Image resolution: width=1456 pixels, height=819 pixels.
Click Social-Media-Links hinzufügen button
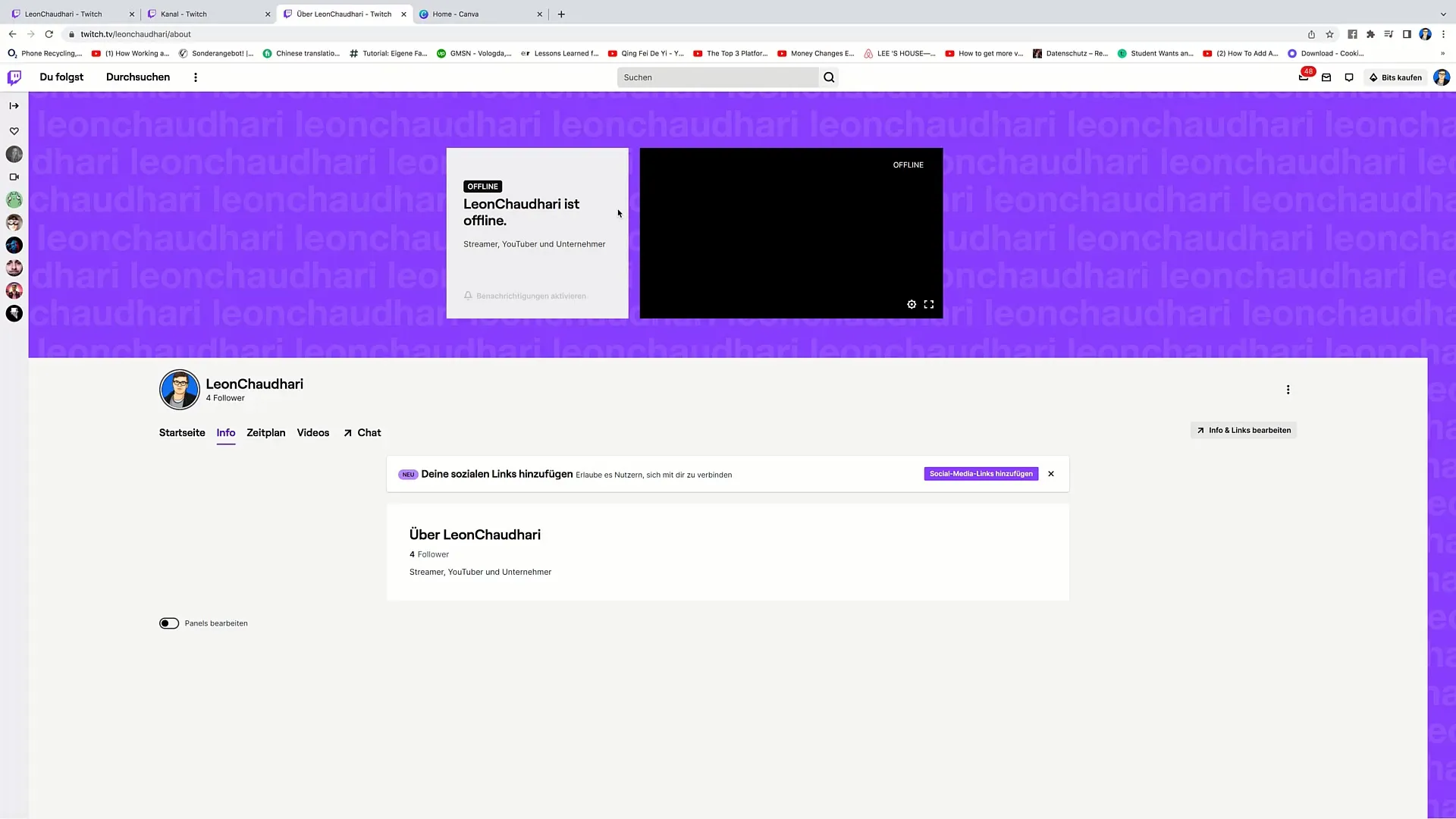point(981,474)
